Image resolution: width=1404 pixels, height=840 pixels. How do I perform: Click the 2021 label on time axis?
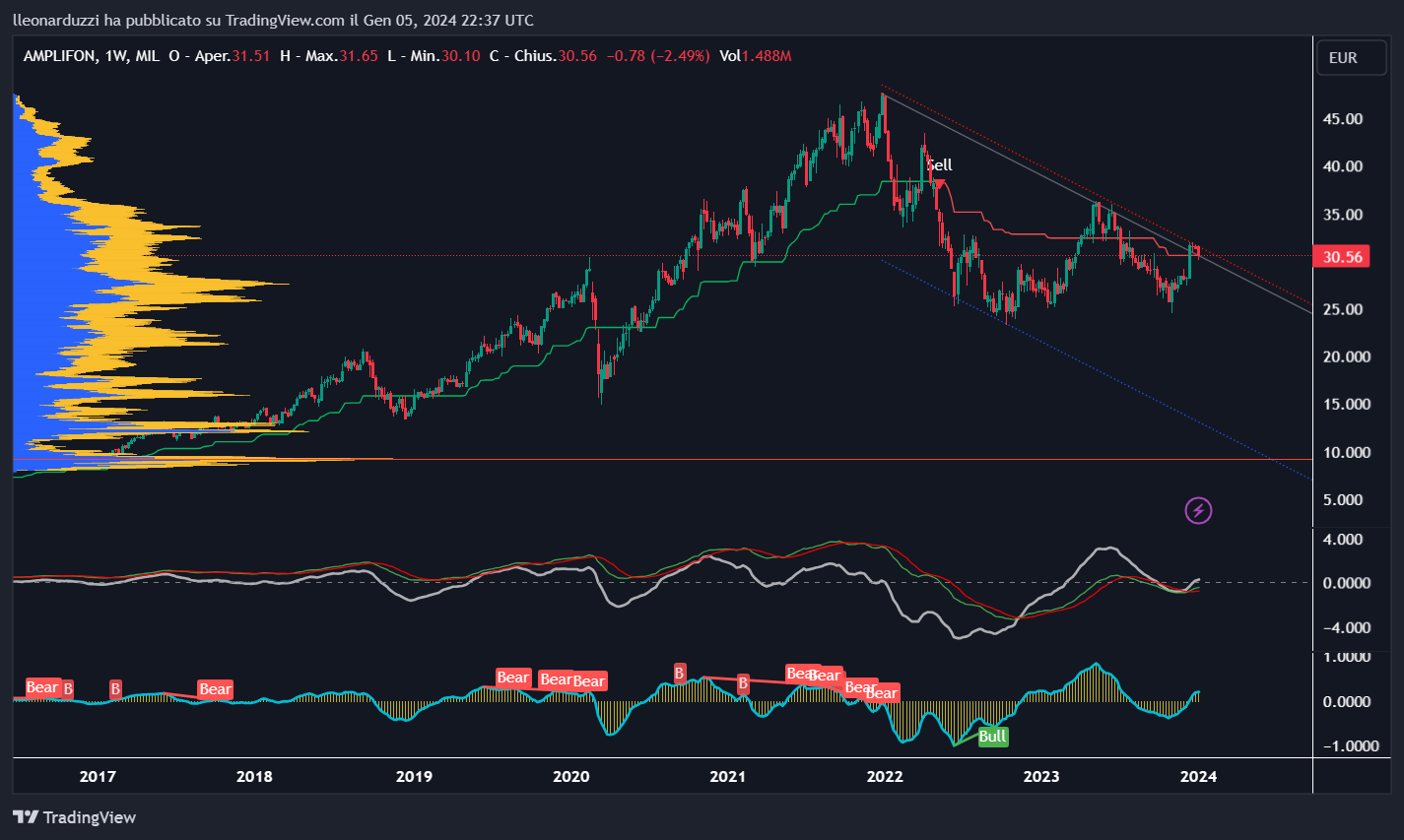(x=728, y=776)
